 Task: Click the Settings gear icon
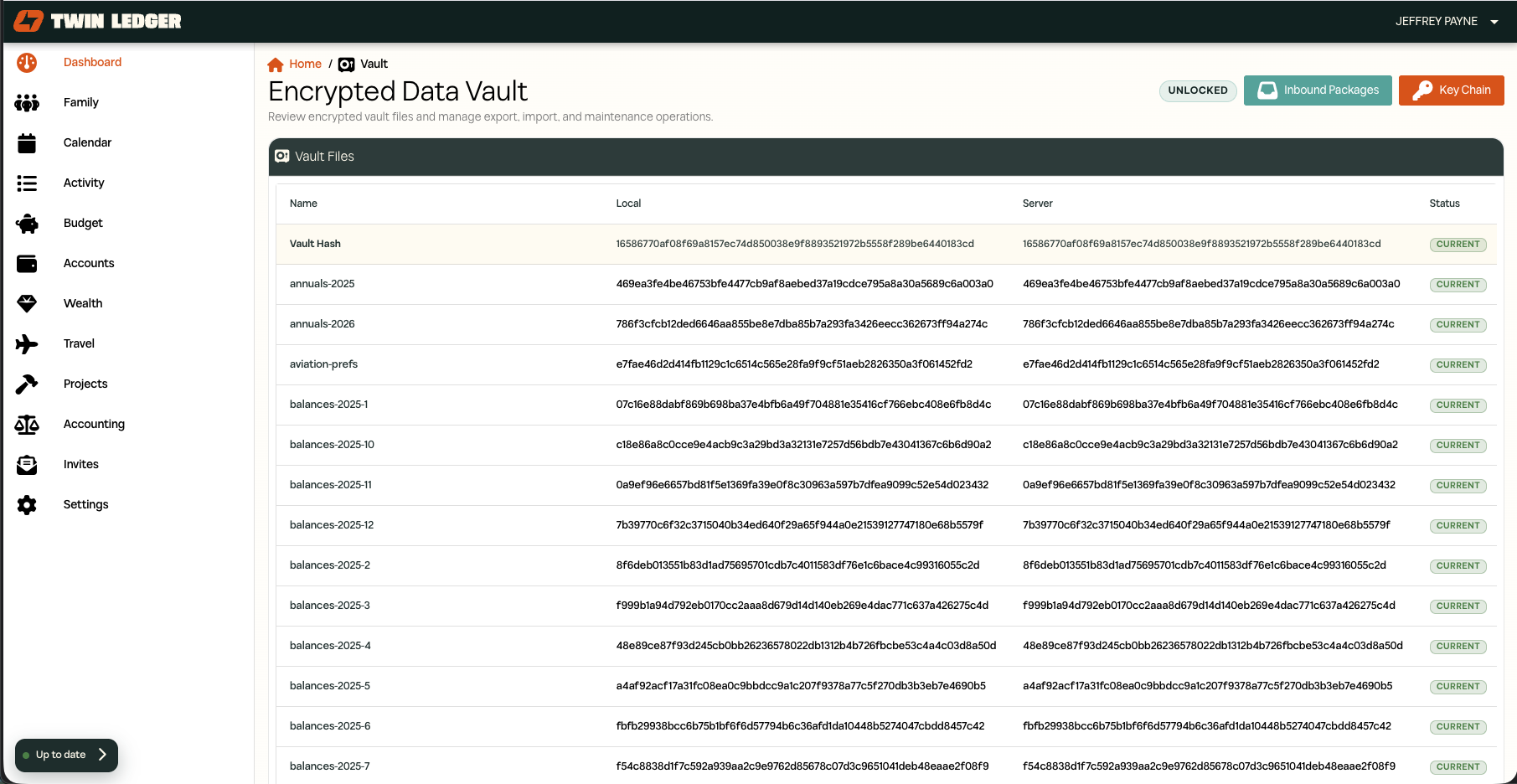click(x=27, y=505)
